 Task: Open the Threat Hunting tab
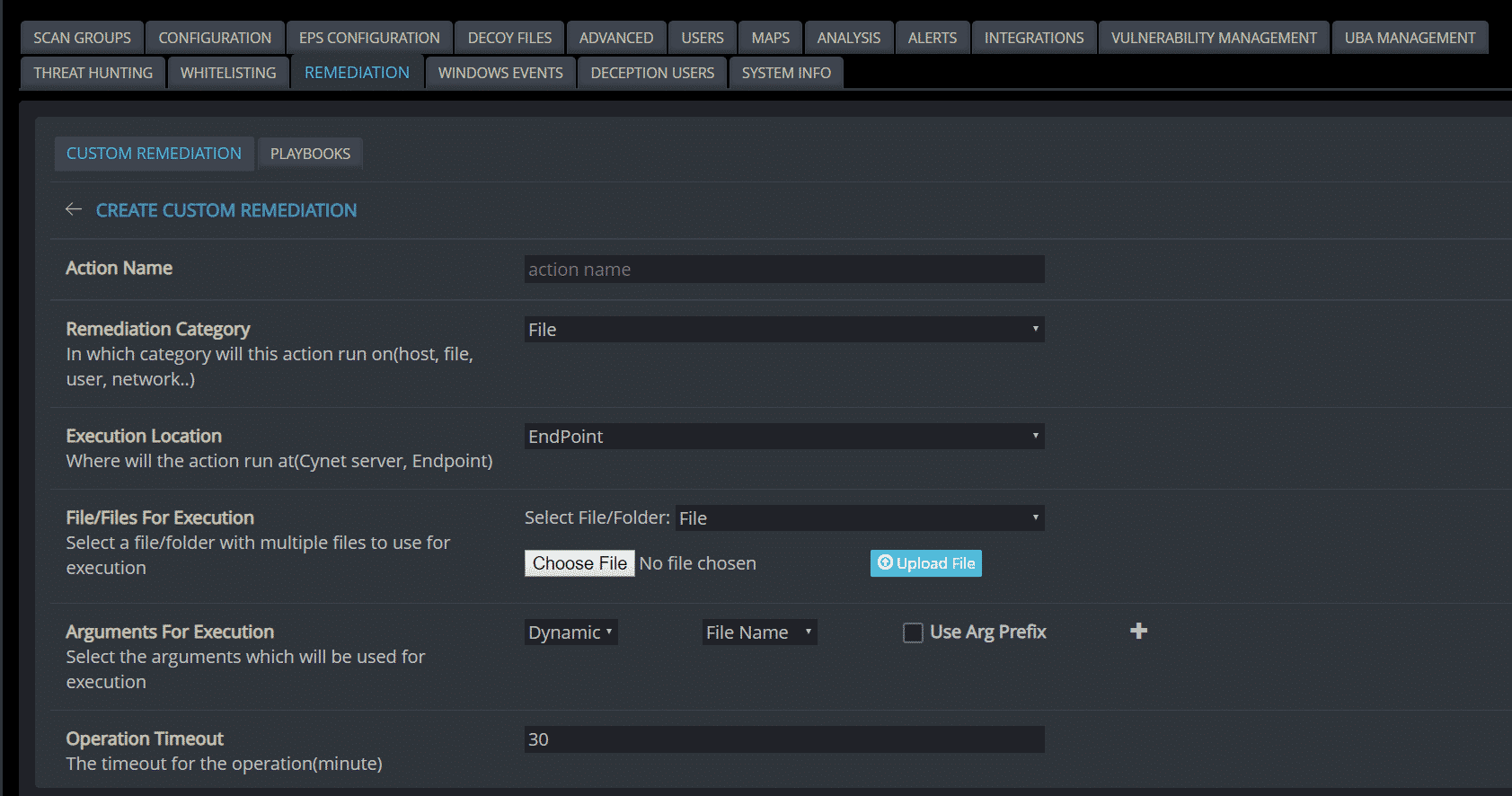(93, 73)
